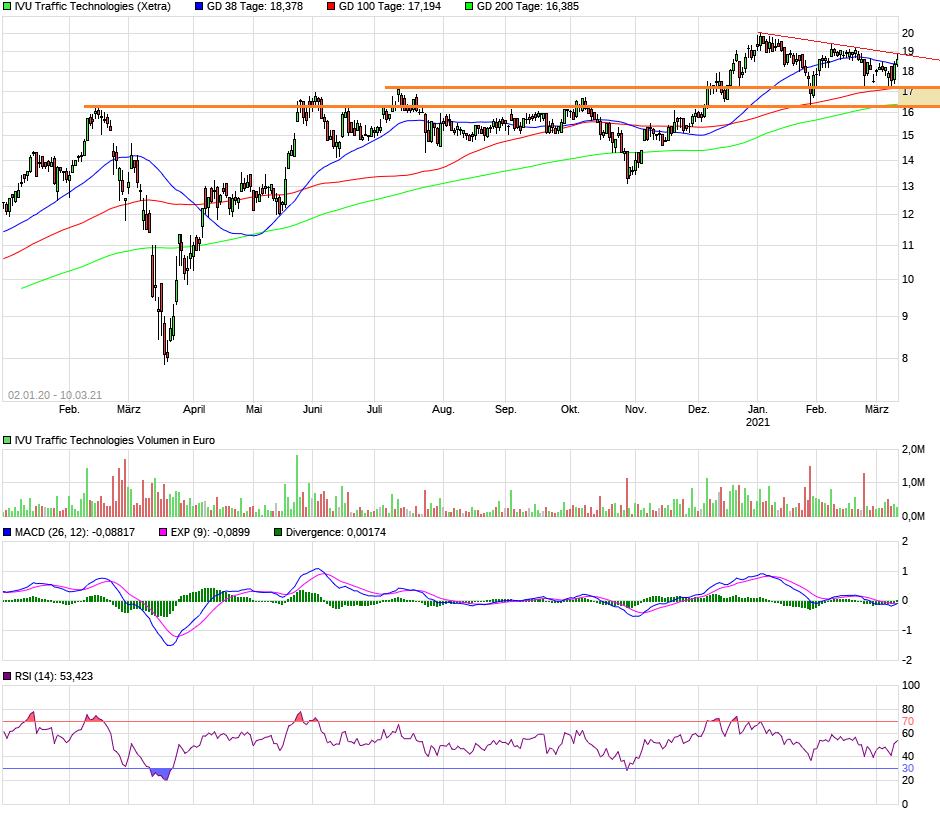Click the Mai label on the time axis
This screenshot has height=814, width=940.
254,409
